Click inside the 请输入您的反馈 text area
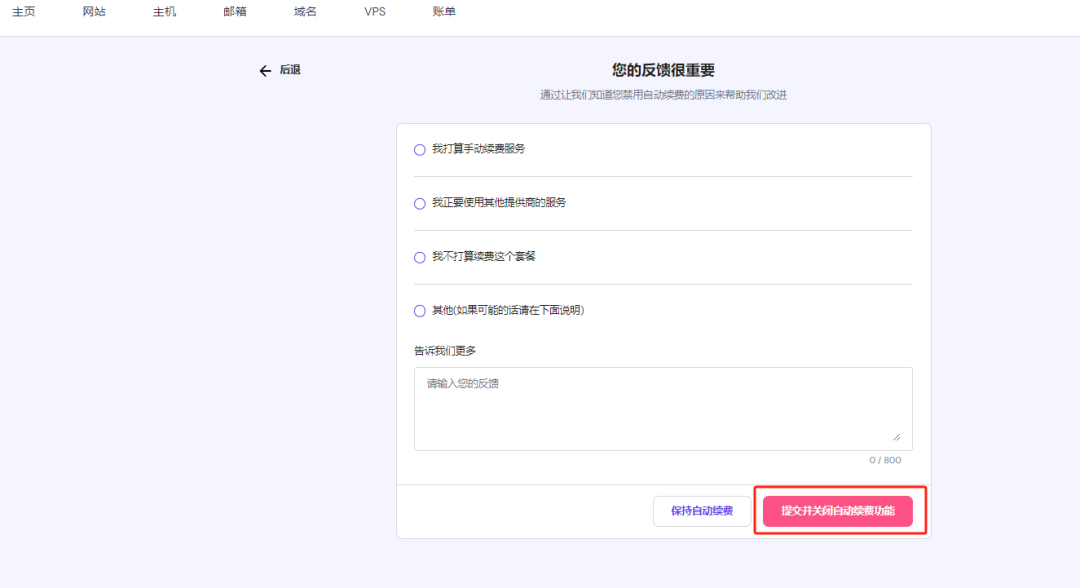This screenshot has height=588, width=1080. 663,408
